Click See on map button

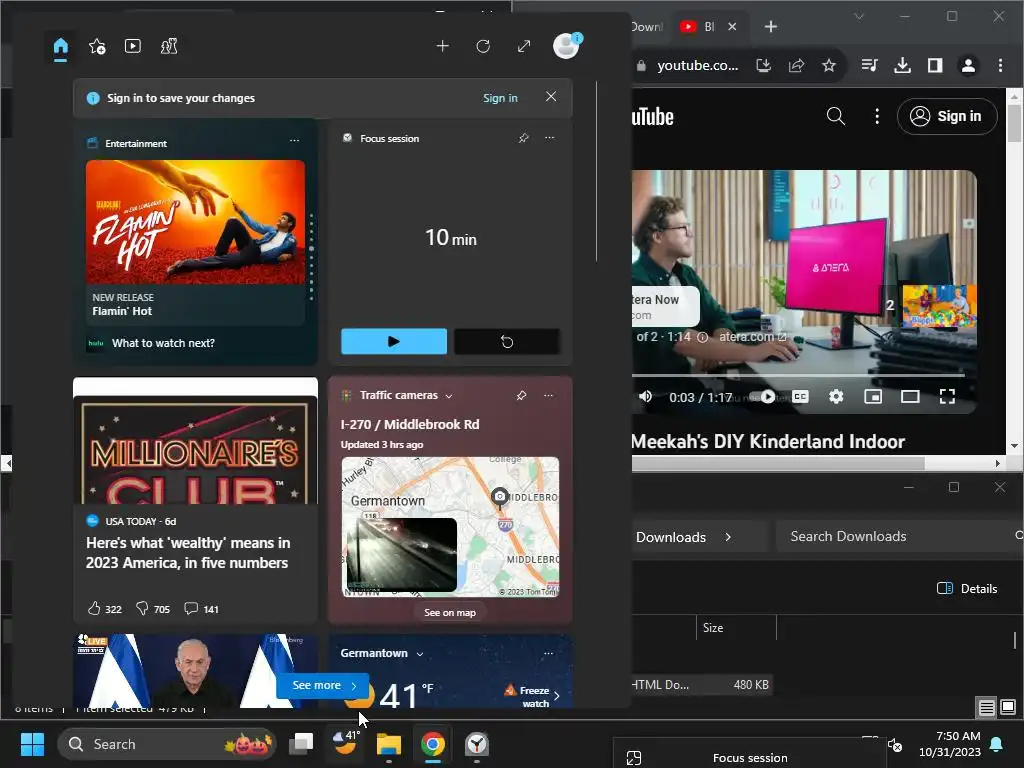pos(450,613)
